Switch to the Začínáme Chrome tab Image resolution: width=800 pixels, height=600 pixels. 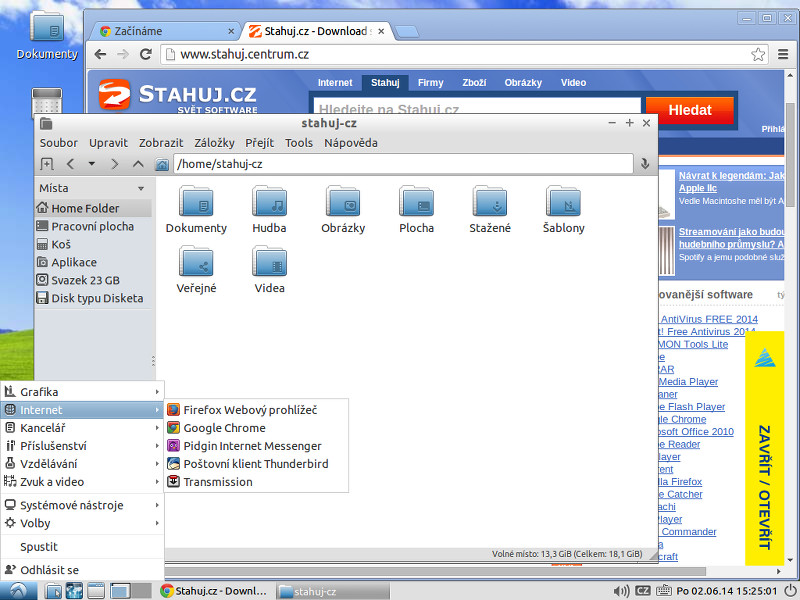[x=166, y=31]
